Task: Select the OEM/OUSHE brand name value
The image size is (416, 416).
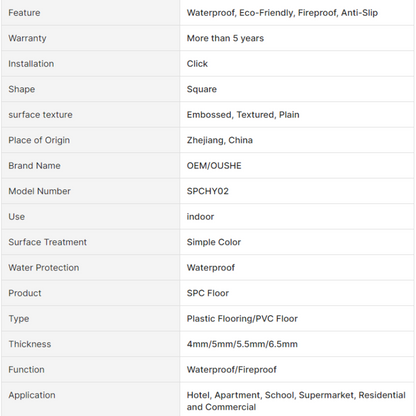Action: [x=214, y=166]
